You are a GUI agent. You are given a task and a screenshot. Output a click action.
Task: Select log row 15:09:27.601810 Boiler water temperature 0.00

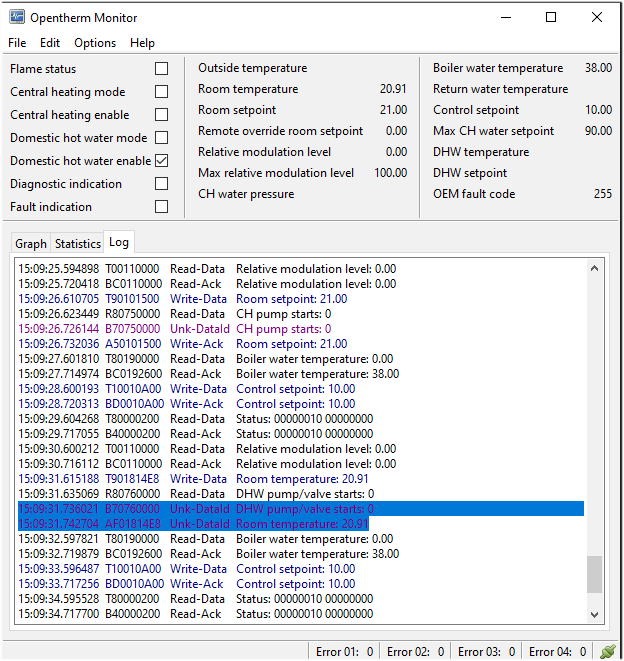pyautogui.click(x=301, y=359)
